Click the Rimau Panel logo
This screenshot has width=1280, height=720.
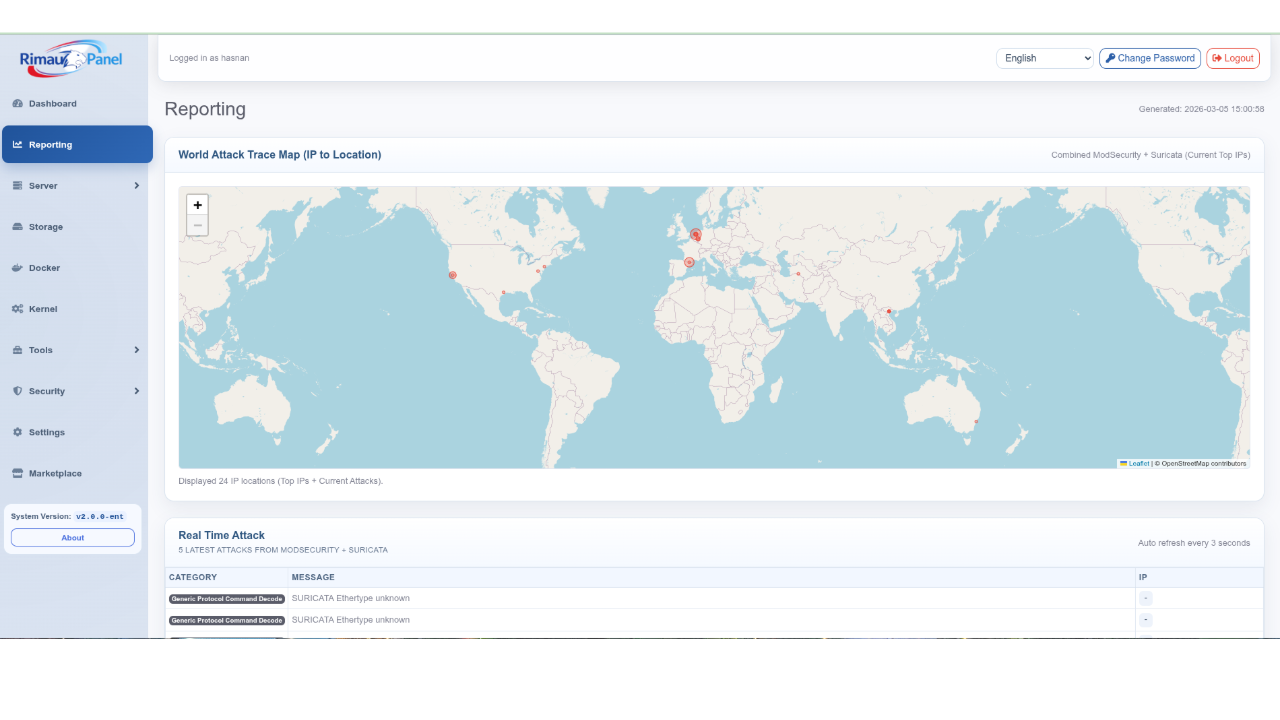(71, 57)
